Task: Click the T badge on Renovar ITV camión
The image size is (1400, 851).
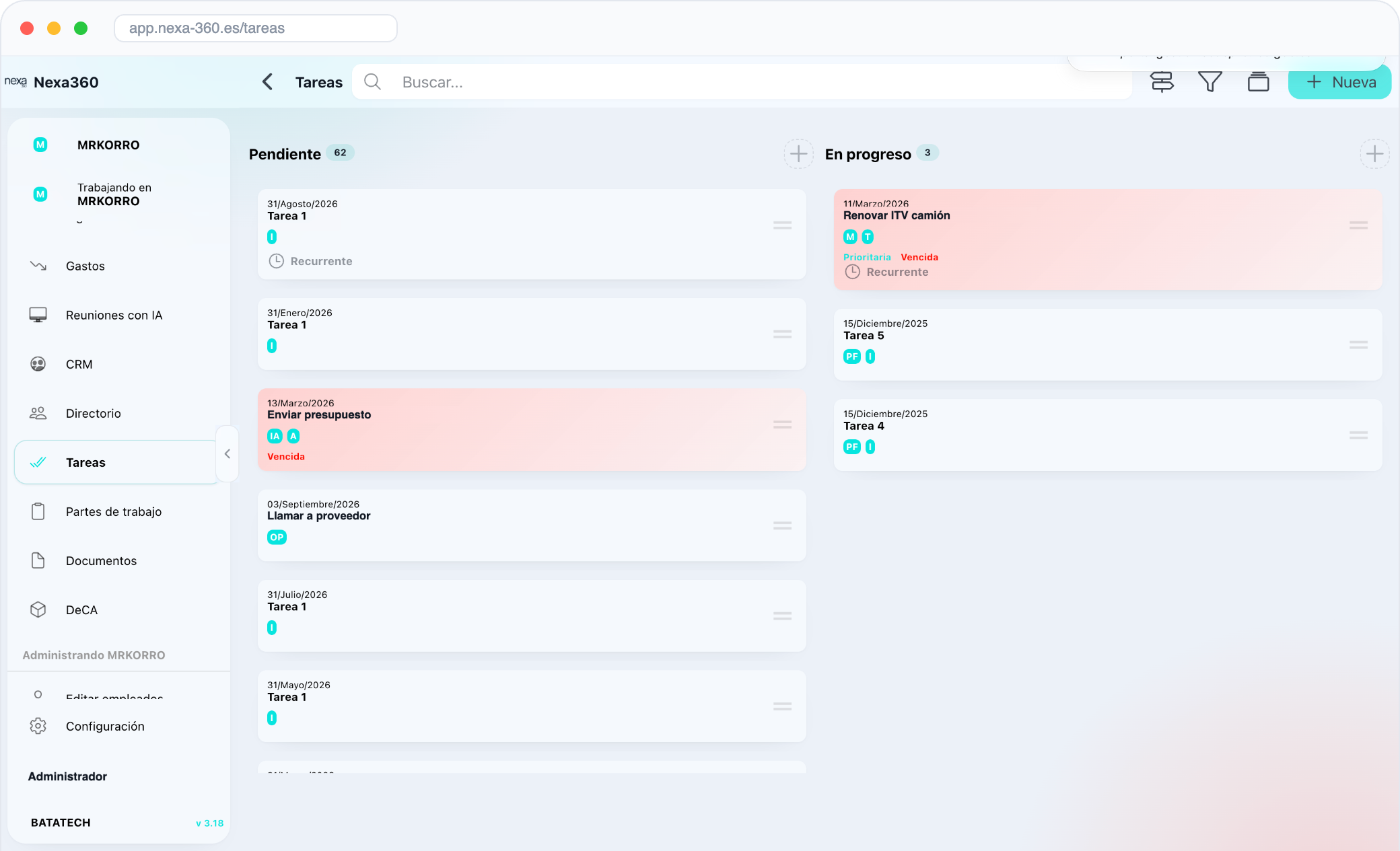Action: (868, 237)
